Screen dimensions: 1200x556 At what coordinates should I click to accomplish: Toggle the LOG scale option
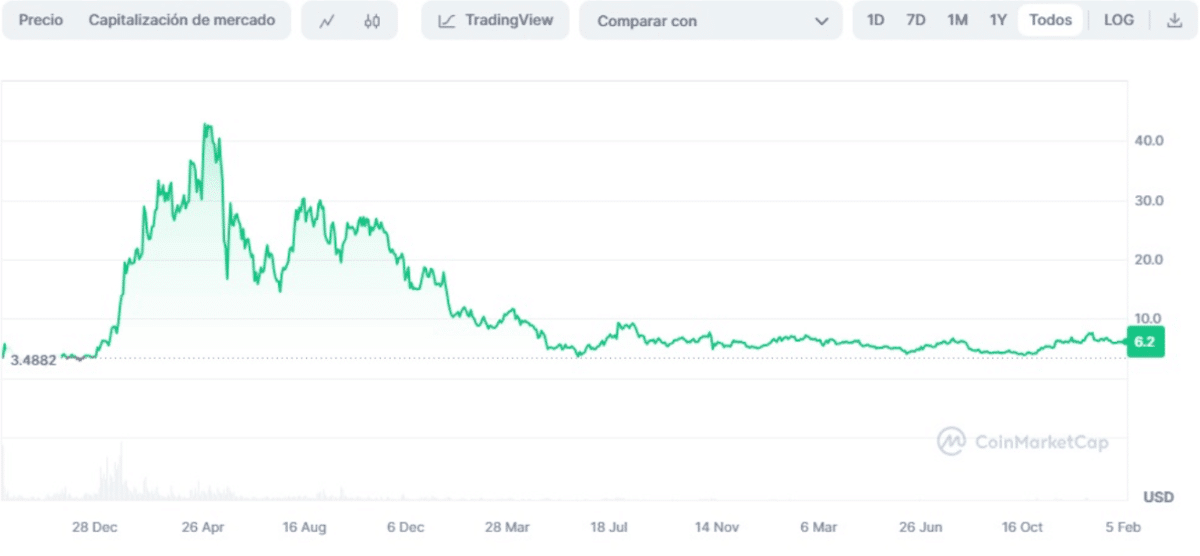[1119, 20]
